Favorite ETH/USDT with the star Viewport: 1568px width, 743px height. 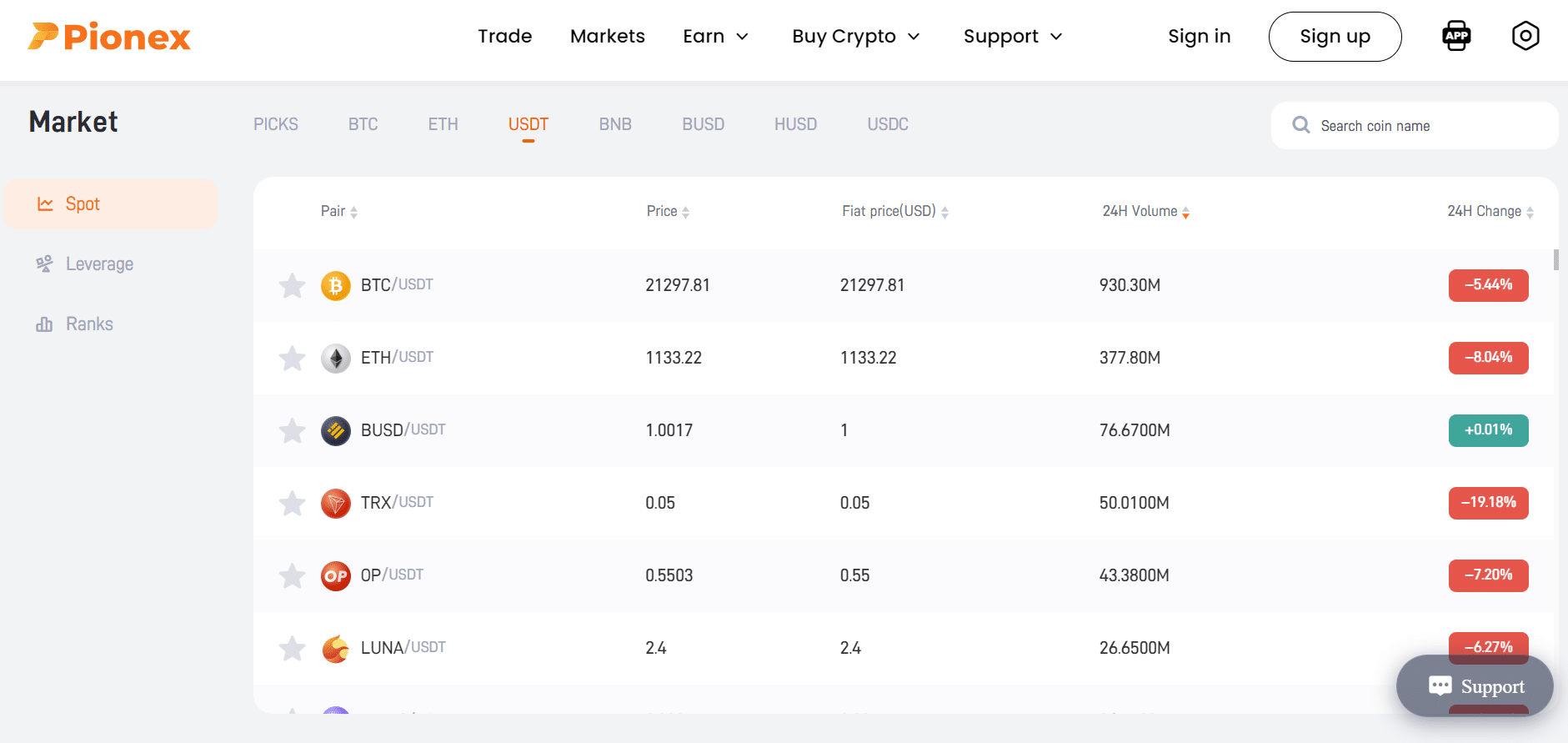pyautogui.click(x=292, y=359)
